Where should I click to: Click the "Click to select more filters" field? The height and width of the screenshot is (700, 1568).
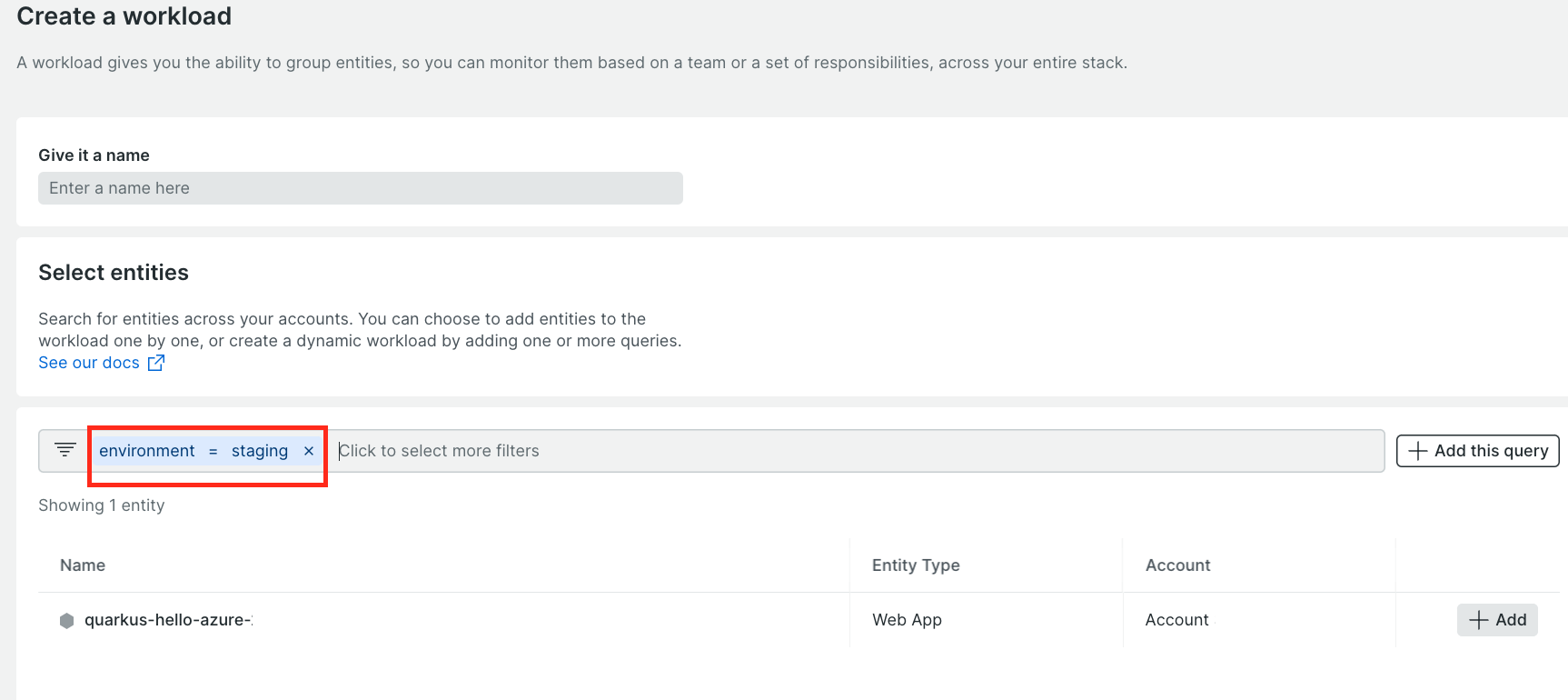[854, 451]
